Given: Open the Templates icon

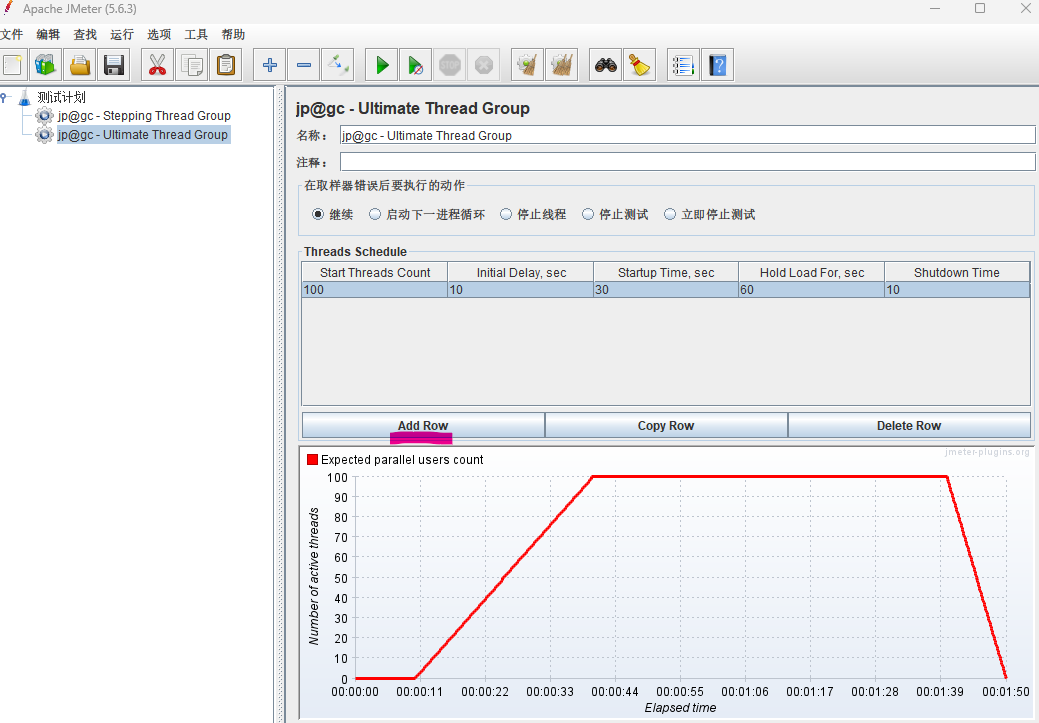Looking at the screenshot, I should click(45, 65).
